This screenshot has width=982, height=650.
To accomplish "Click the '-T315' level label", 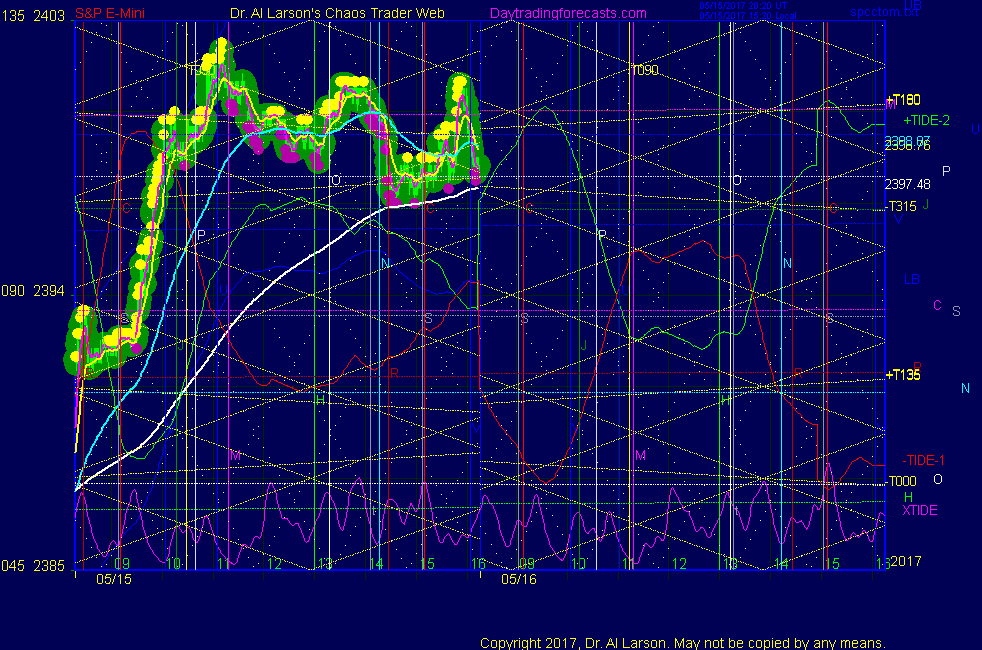I will (901, 207).
